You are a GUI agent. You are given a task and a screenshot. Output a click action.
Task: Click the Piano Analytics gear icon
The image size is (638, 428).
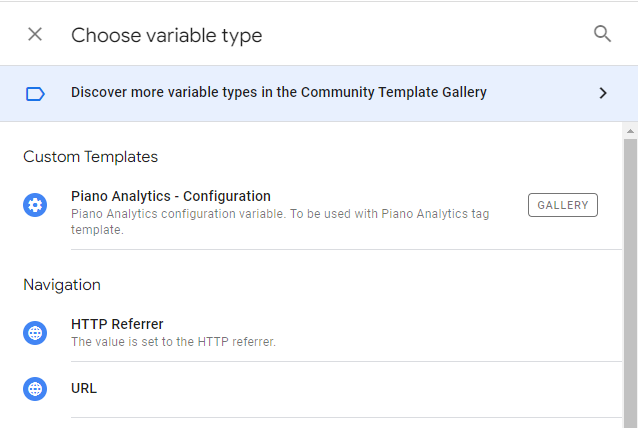click(35, 205)
